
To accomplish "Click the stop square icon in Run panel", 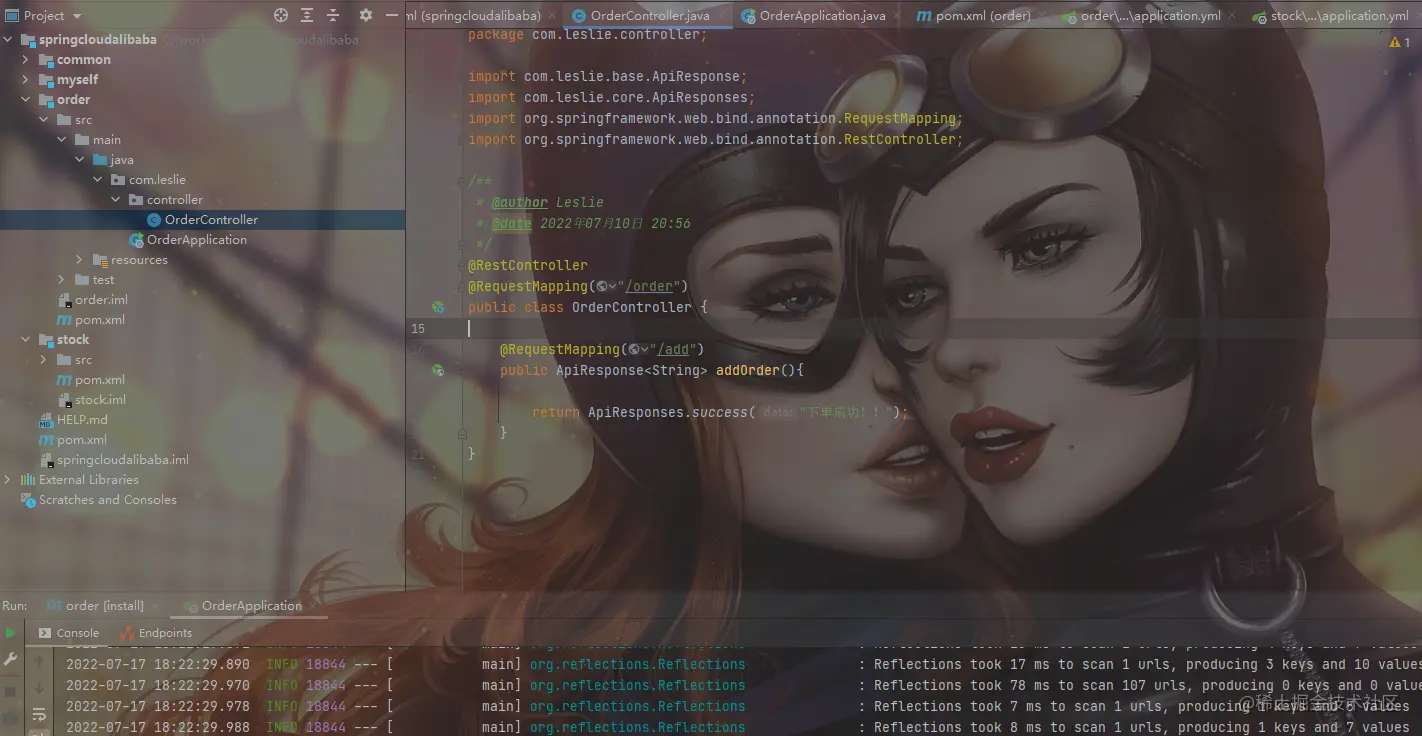I will (x=10, y=691).
